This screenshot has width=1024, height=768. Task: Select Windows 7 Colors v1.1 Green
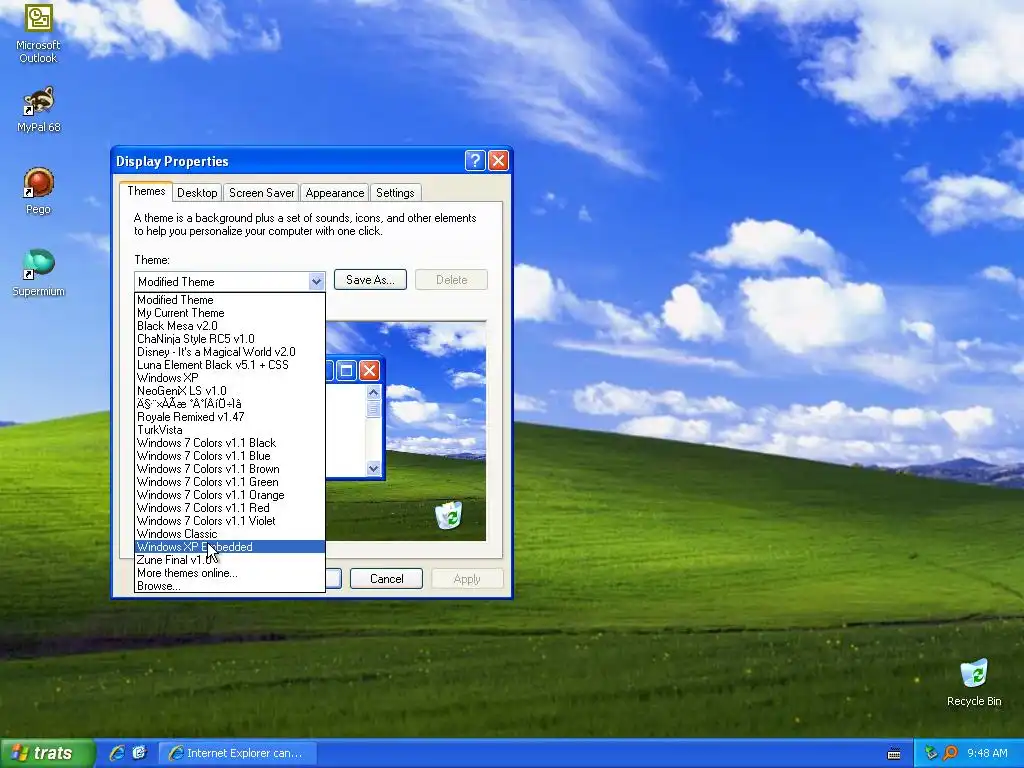[x=229, y=482]
